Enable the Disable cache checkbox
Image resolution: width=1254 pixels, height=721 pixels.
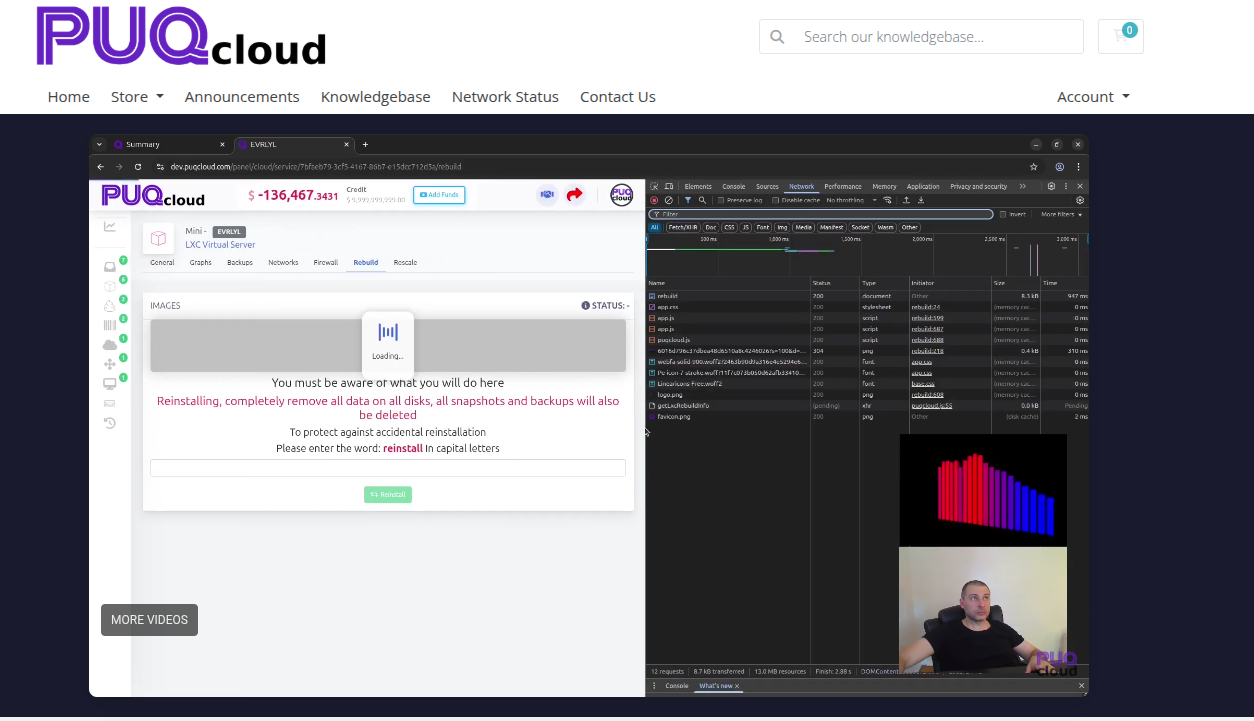[x=776, y=200]
